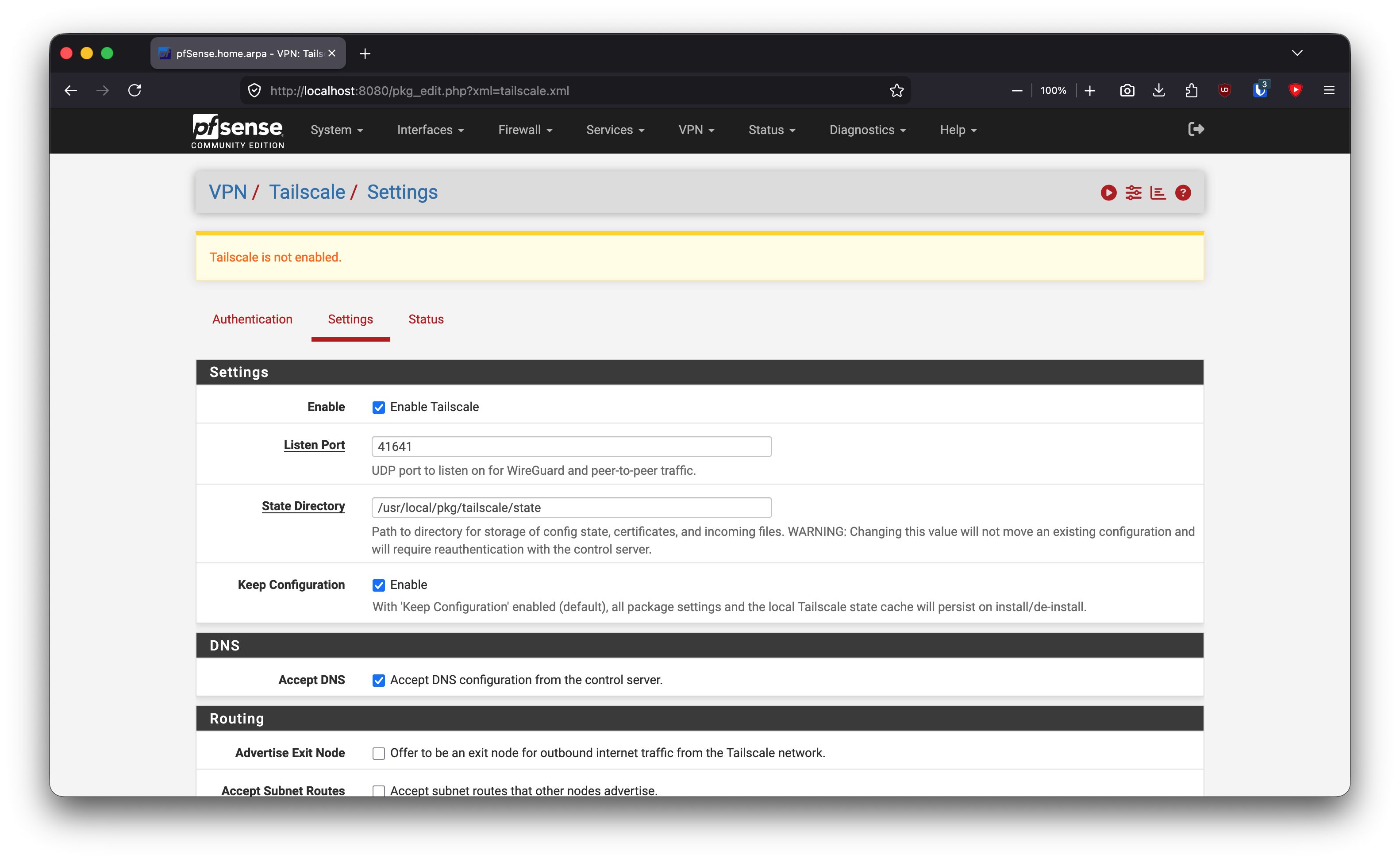
Task: Switch to the Status tab
Action: tap(426, 319)
